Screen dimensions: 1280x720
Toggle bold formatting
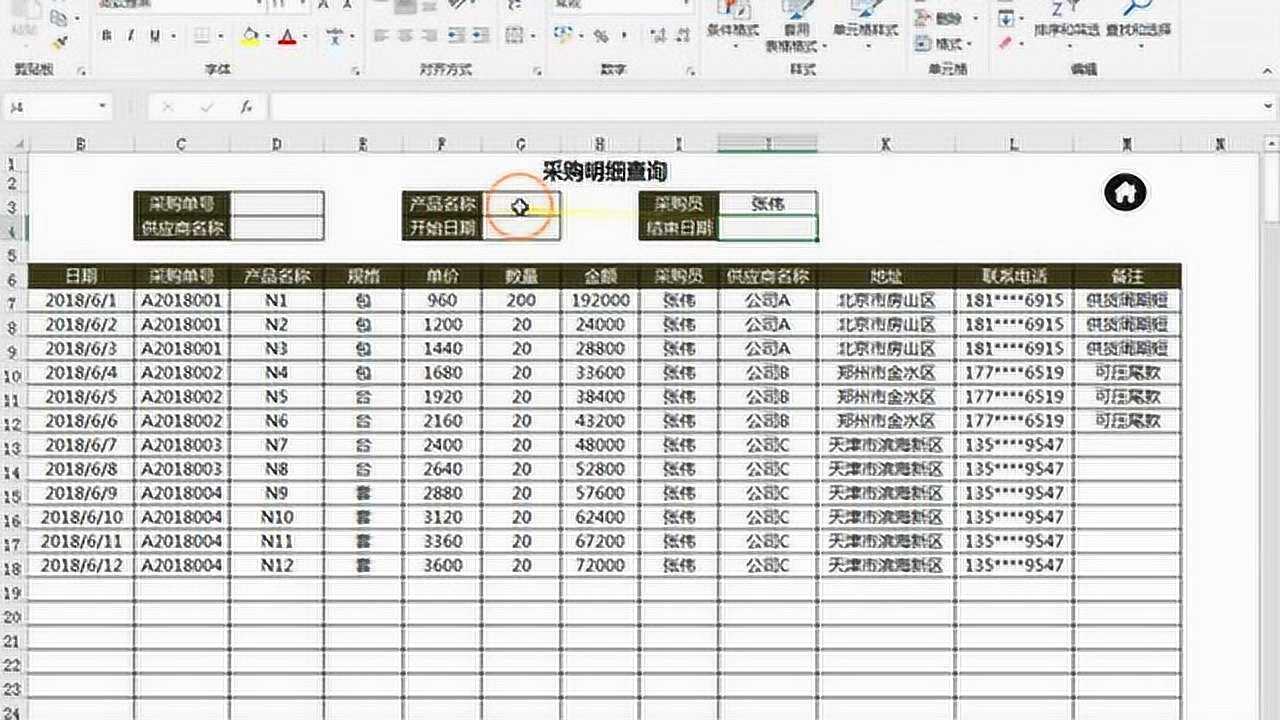pos(107,36)
